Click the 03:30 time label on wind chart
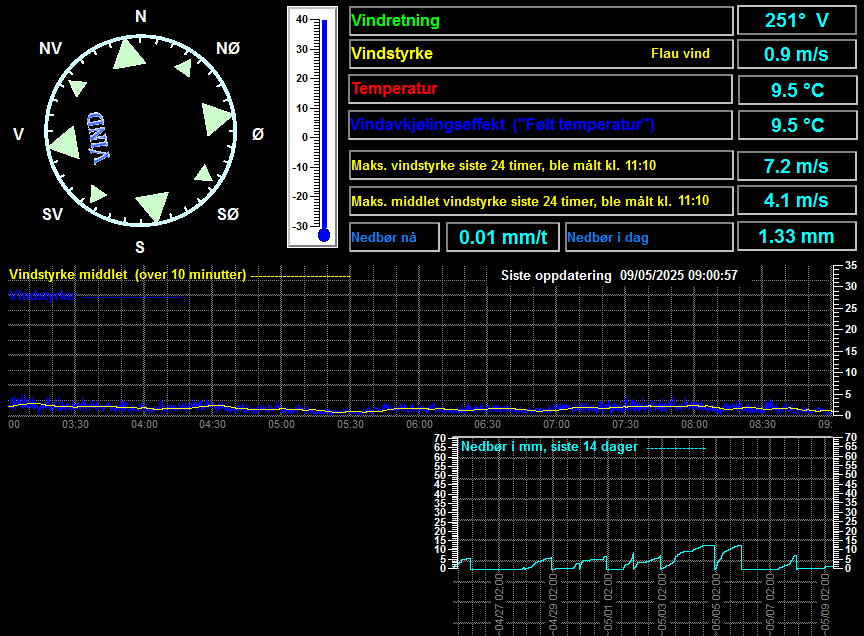Image resolution: width=864 pixels, height=636 pixels. pos(75,424)
